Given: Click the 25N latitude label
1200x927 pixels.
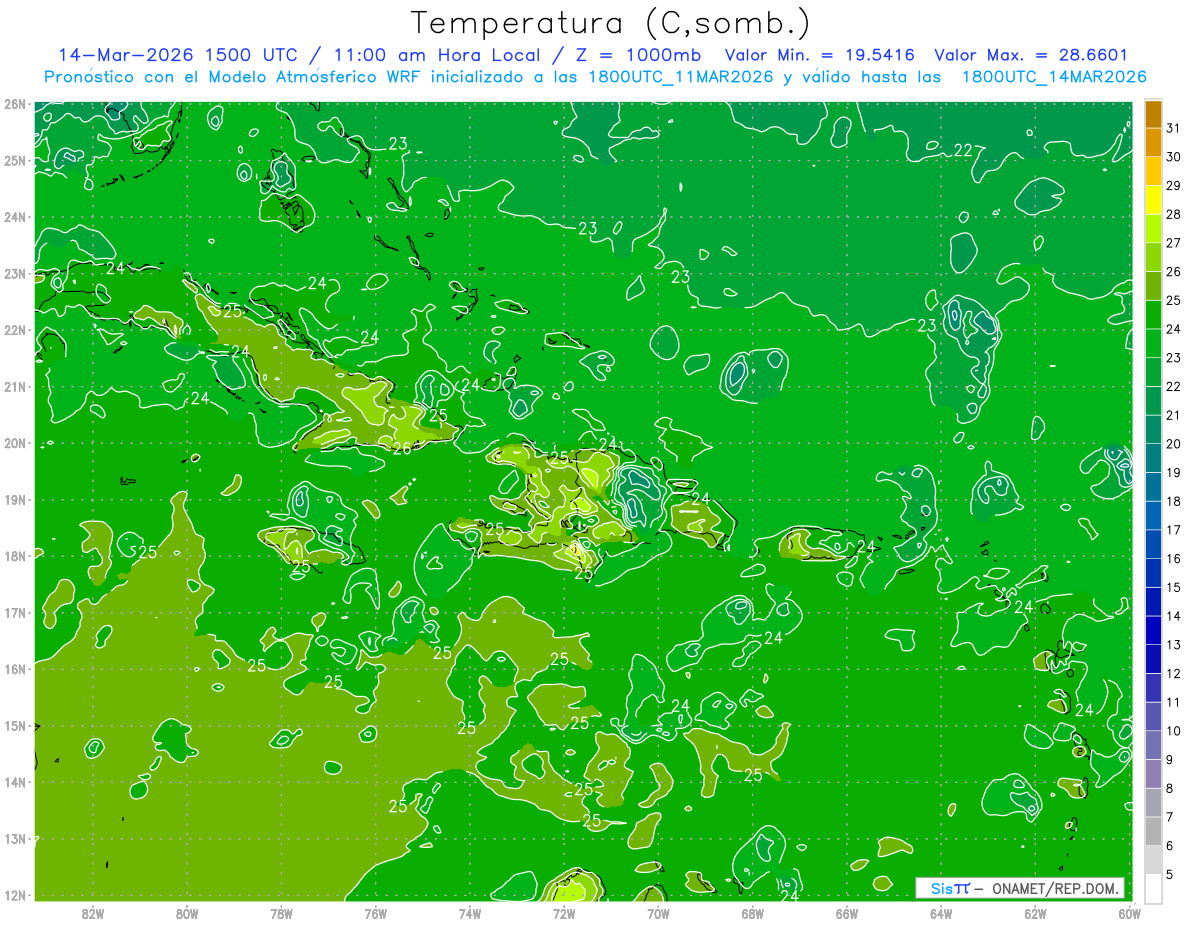Looking at the screenshot, I should click(x=14, y=160).
